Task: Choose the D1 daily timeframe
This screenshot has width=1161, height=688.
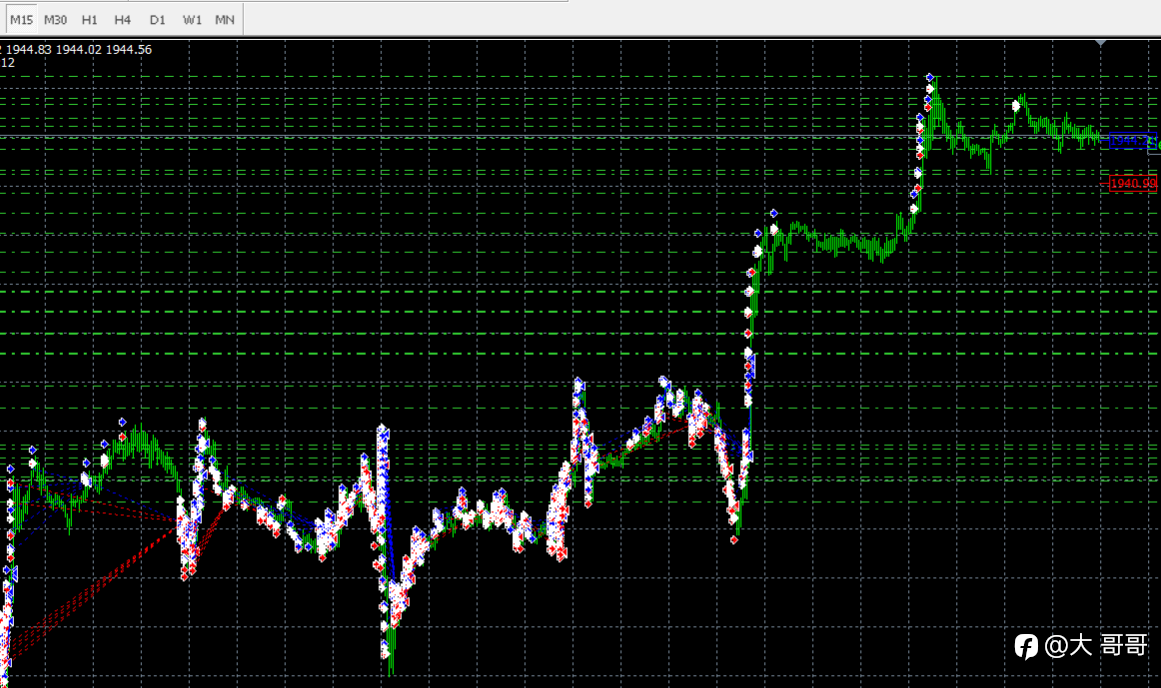Action: tap(157, 20)
